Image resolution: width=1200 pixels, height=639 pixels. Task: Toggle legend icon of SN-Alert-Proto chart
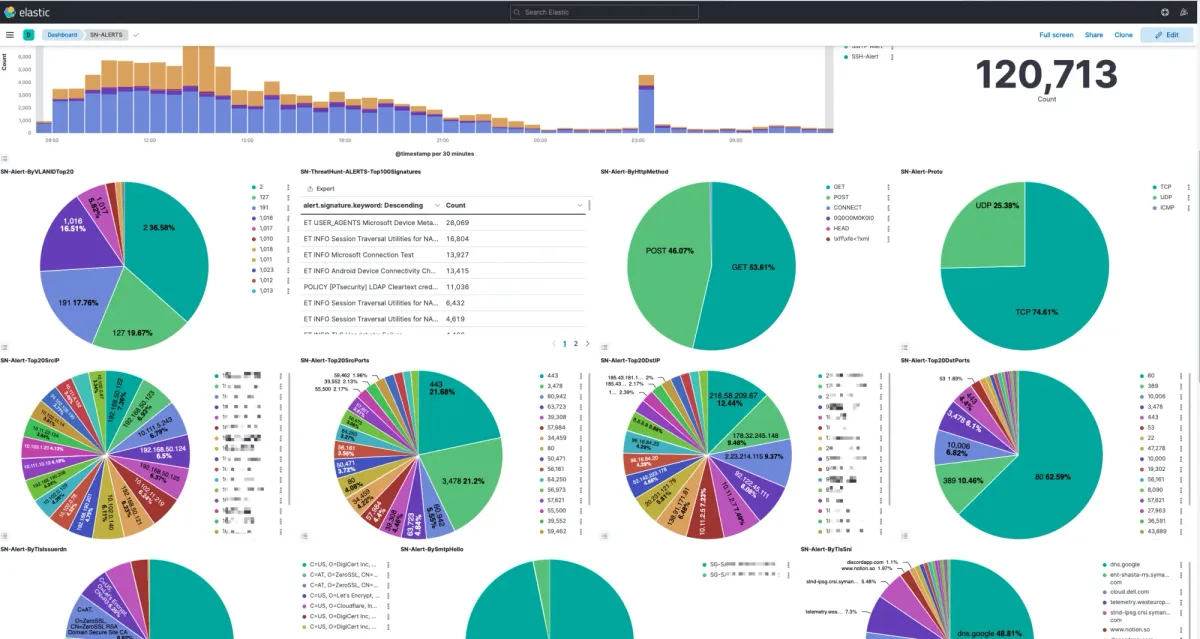click(x=905, y=346)
